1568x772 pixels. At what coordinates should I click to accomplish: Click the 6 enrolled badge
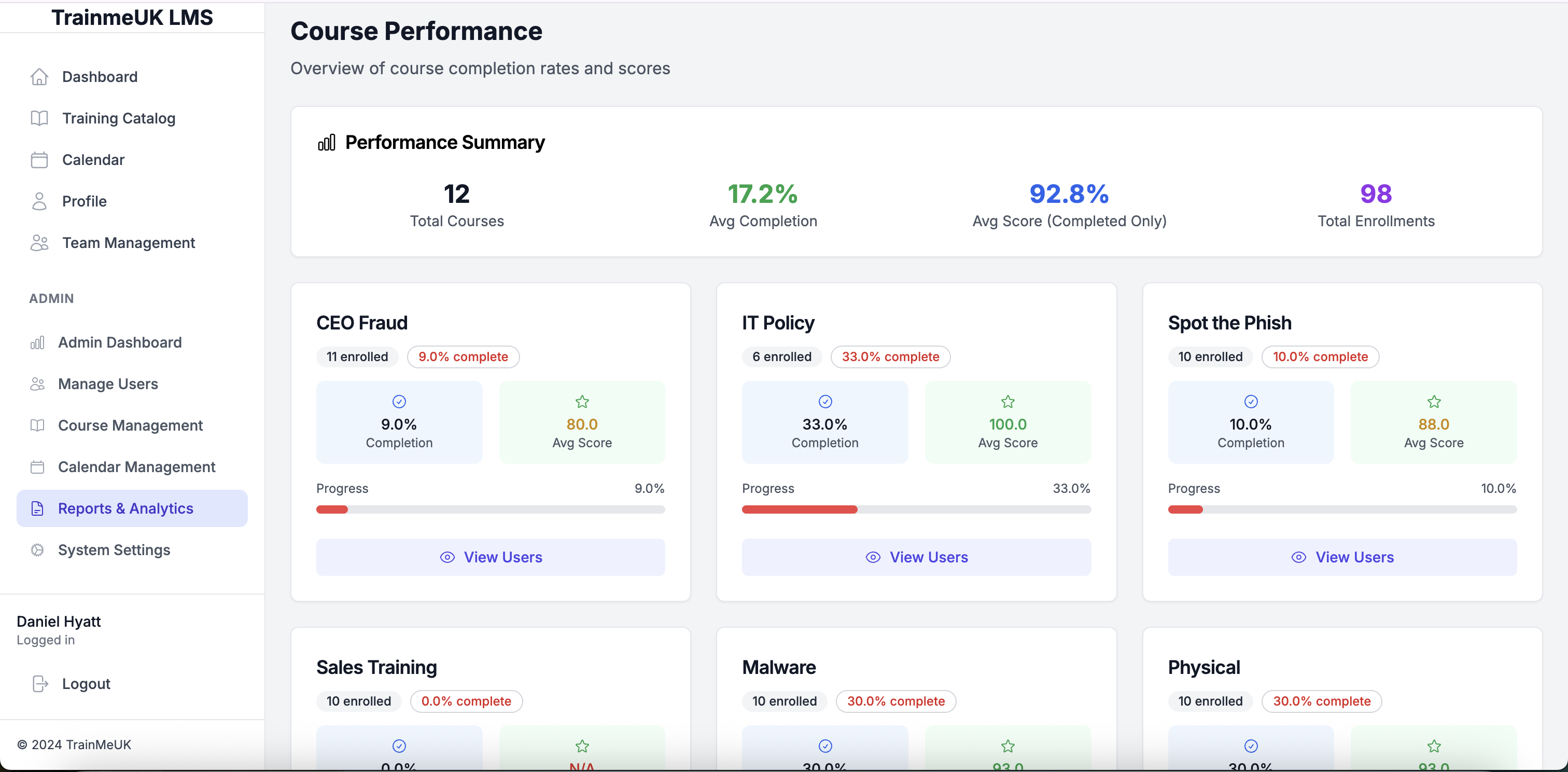point(782,357)
